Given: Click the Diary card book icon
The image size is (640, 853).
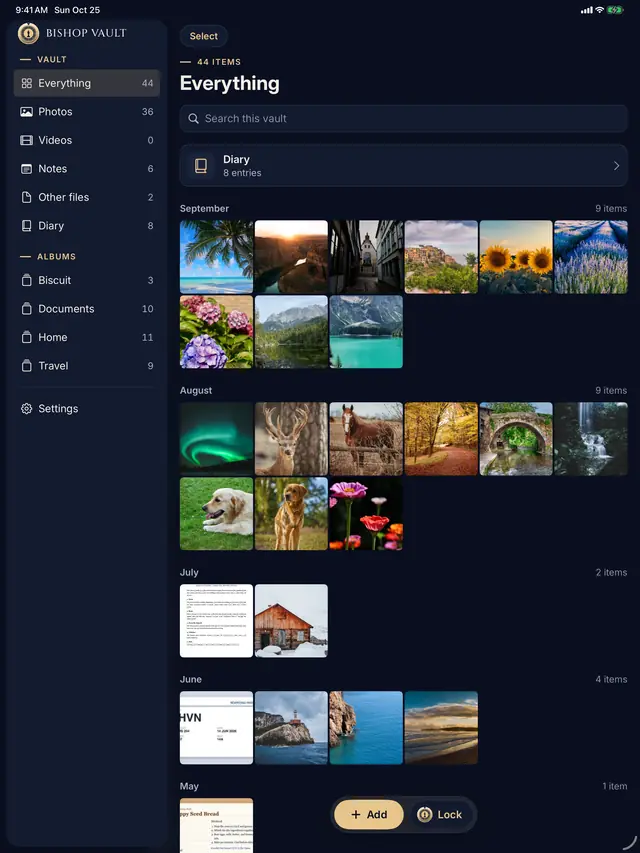Looking at the screenshot, I should 201,165.
